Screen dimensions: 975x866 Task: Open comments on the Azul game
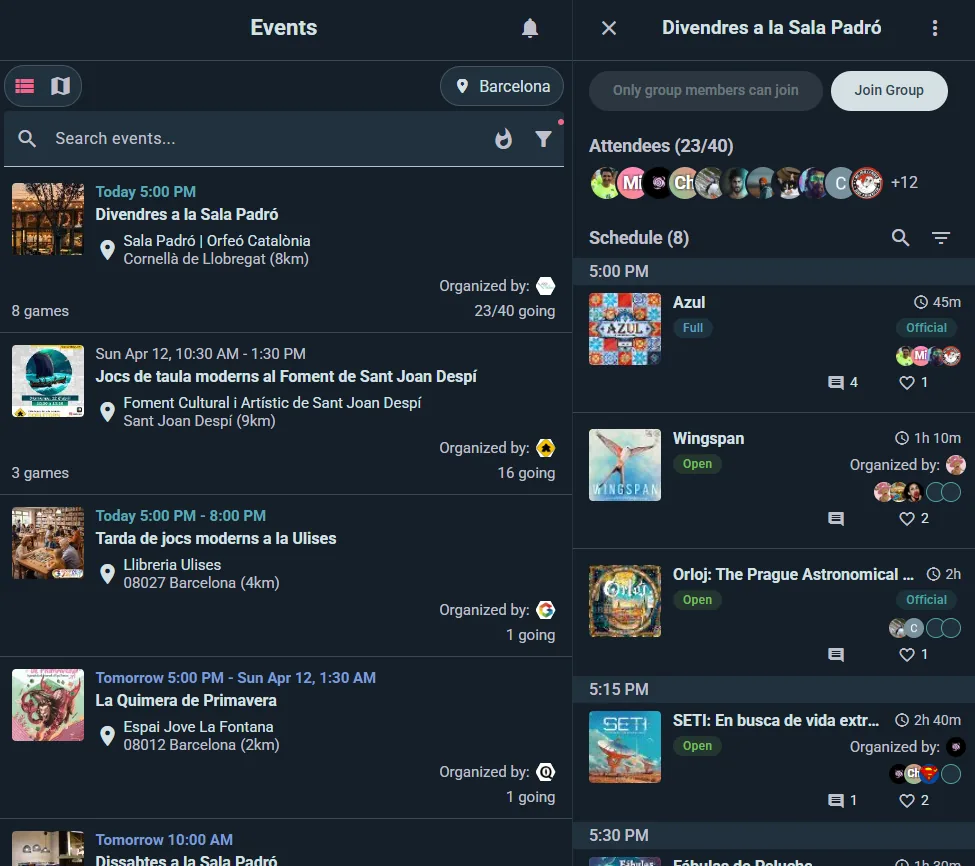[x=843, y=382]
